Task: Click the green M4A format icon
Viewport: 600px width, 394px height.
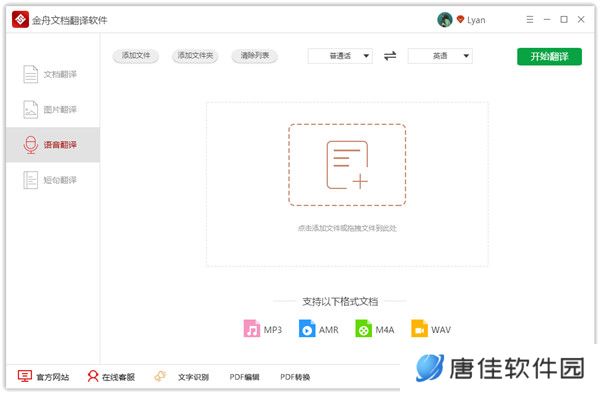Action: click(363, 329)
